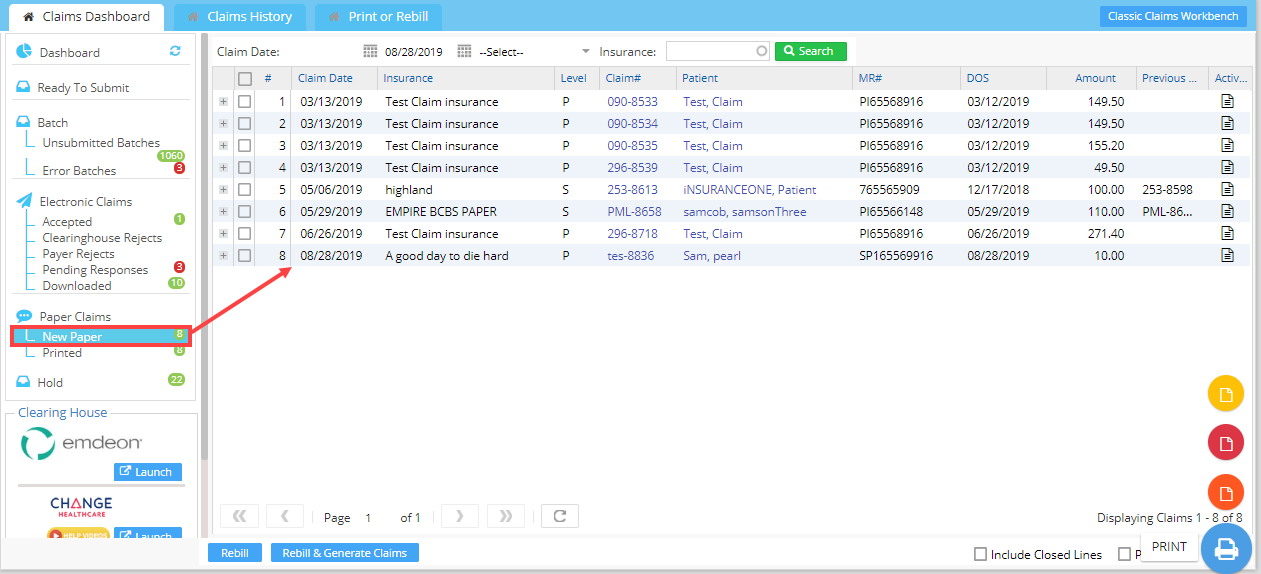Expand row 6 EMPIRE BCBS PAPER details
The width and height of the screenshot is (1261, 574).
224,212
